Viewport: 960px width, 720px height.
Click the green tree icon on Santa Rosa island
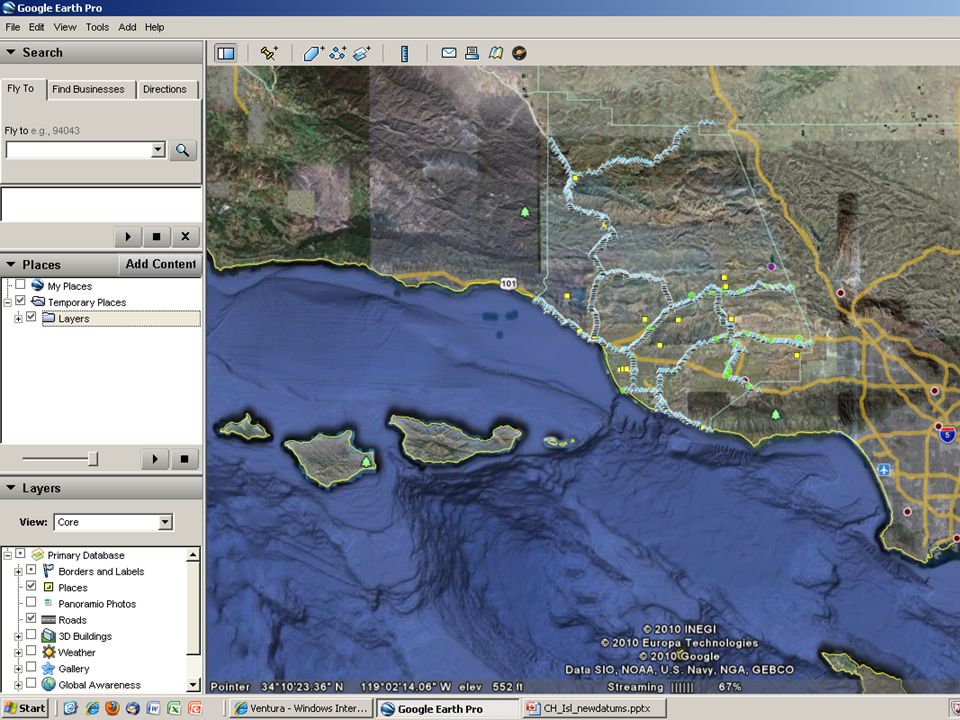(366, 462)
